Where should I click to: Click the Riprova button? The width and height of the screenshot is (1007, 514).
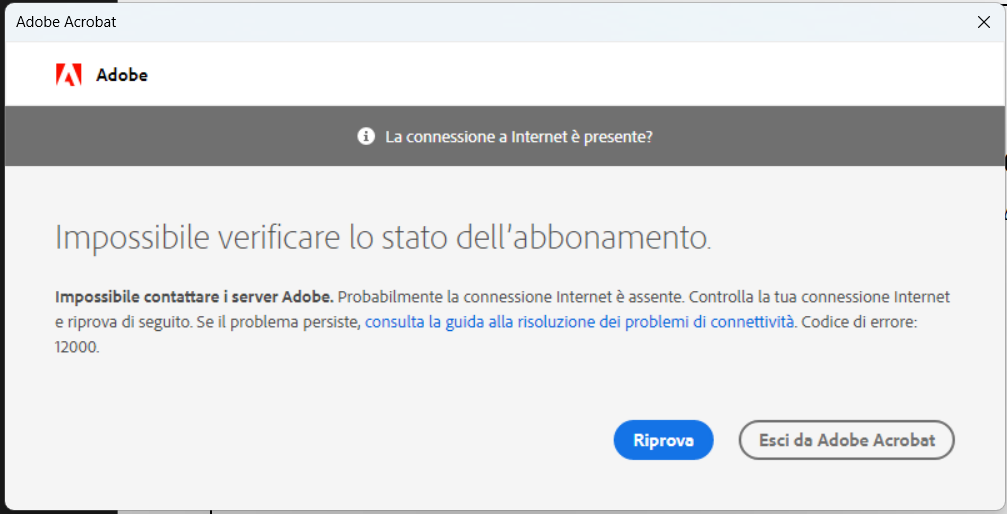tap(663, 440)
